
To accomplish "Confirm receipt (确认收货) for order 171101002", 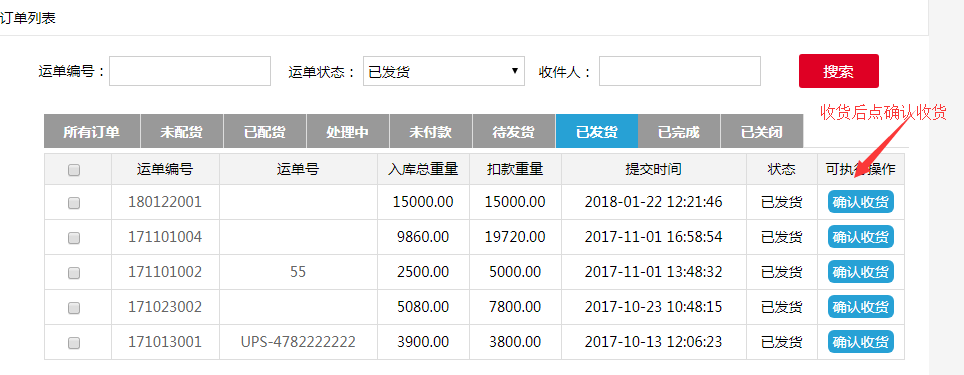I will 861,272.
